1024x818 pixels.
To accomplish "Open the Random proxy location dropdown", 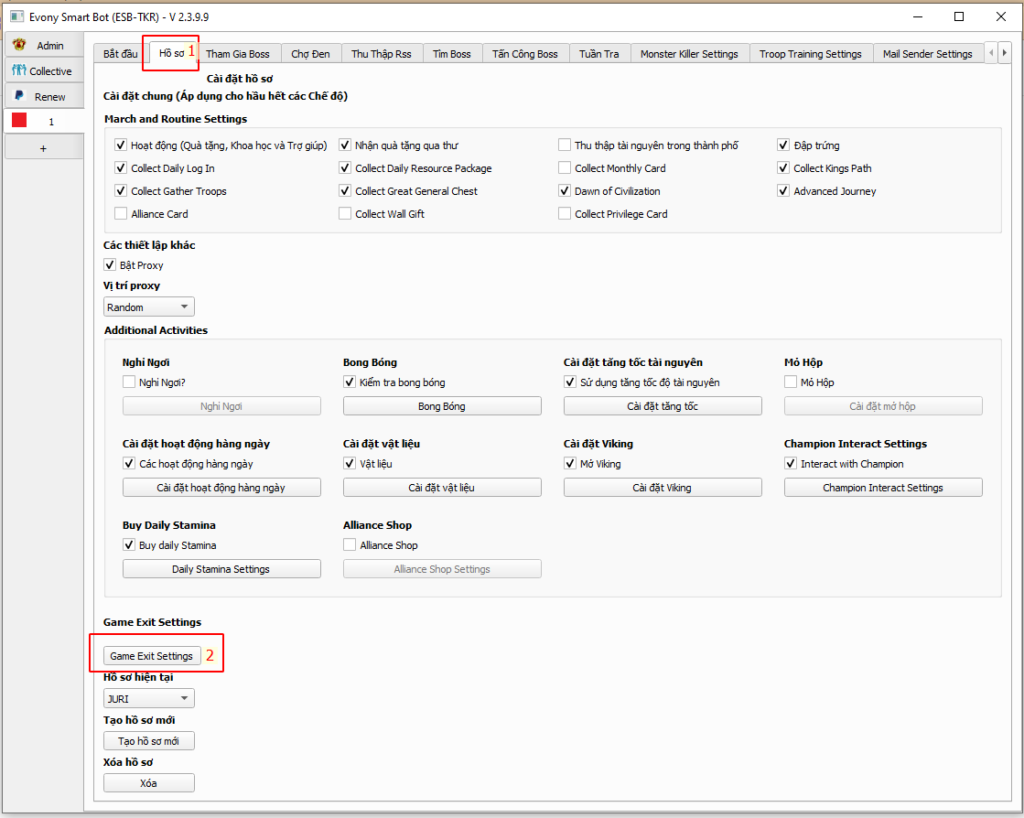I will point(149,308).
